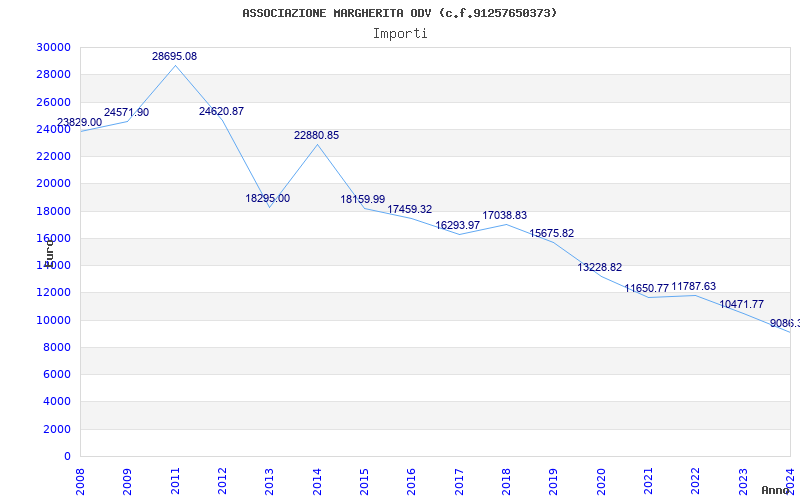Click the 2015 x-axis year label

(364, 481)
